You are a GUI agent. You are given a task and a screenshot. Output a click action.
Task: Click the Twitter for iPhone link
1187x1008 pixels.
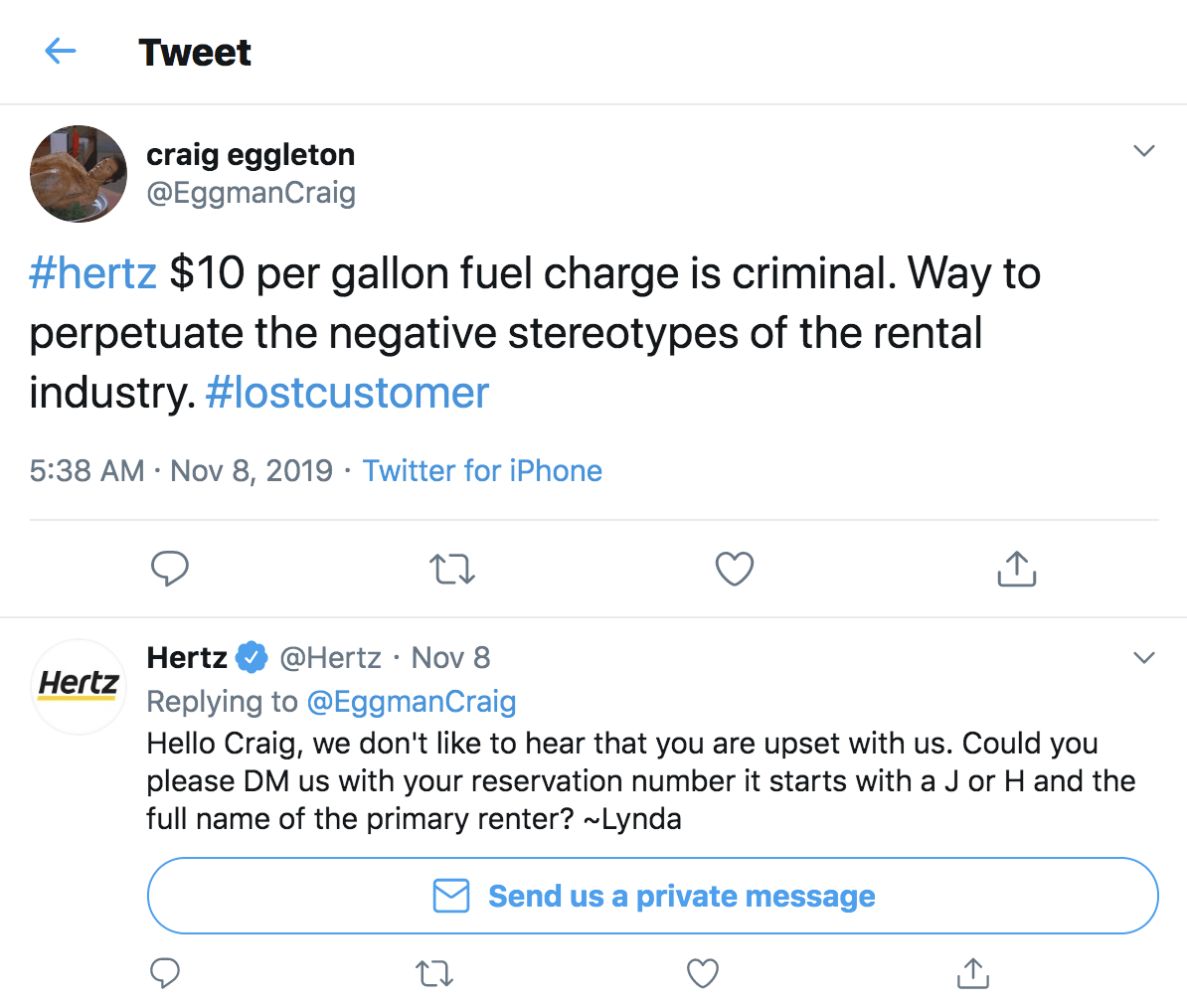(482, 470)
